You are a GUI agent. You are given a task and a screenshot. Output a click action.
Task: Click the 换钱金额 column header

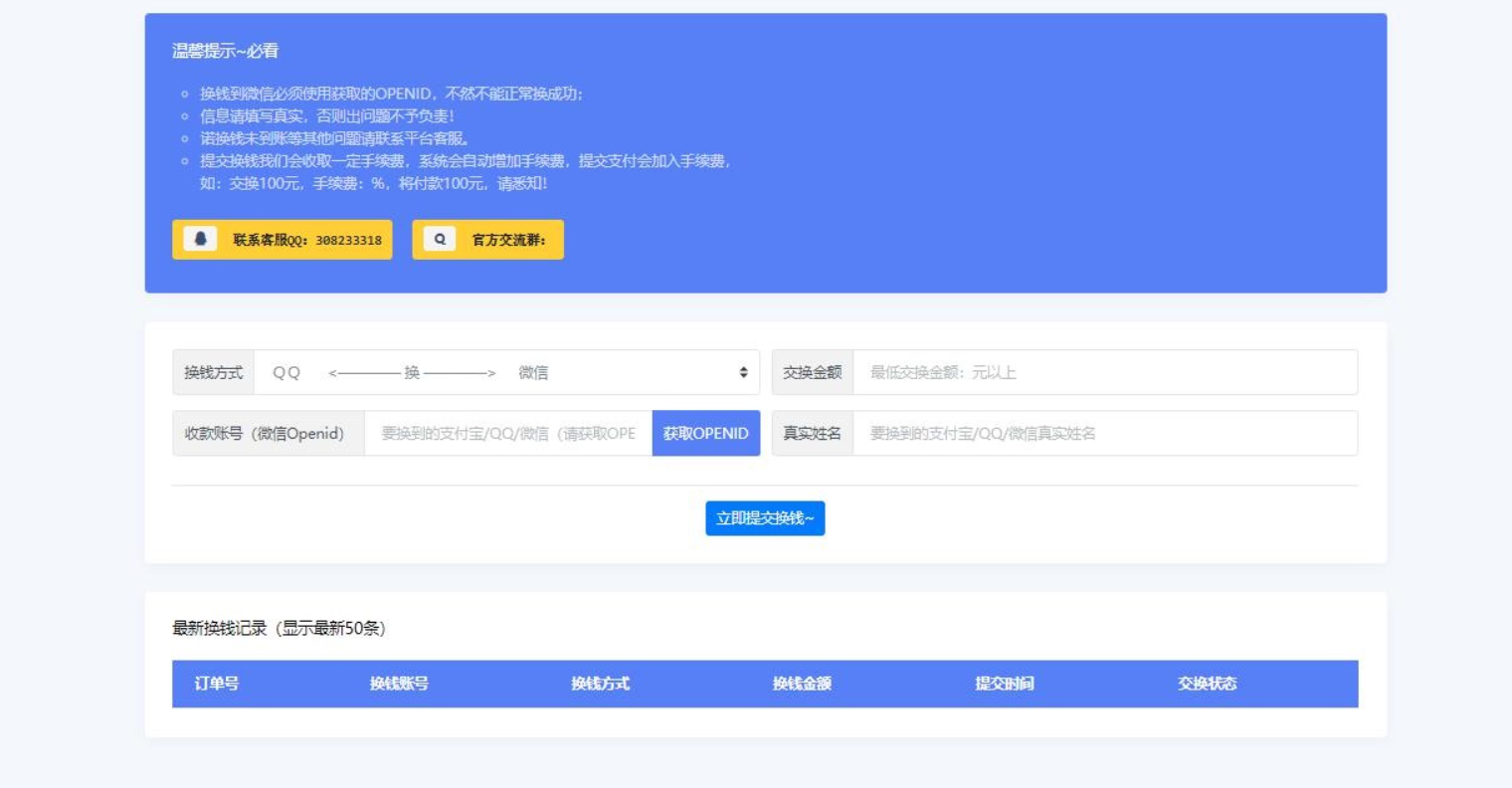click(x=802, y=684)
